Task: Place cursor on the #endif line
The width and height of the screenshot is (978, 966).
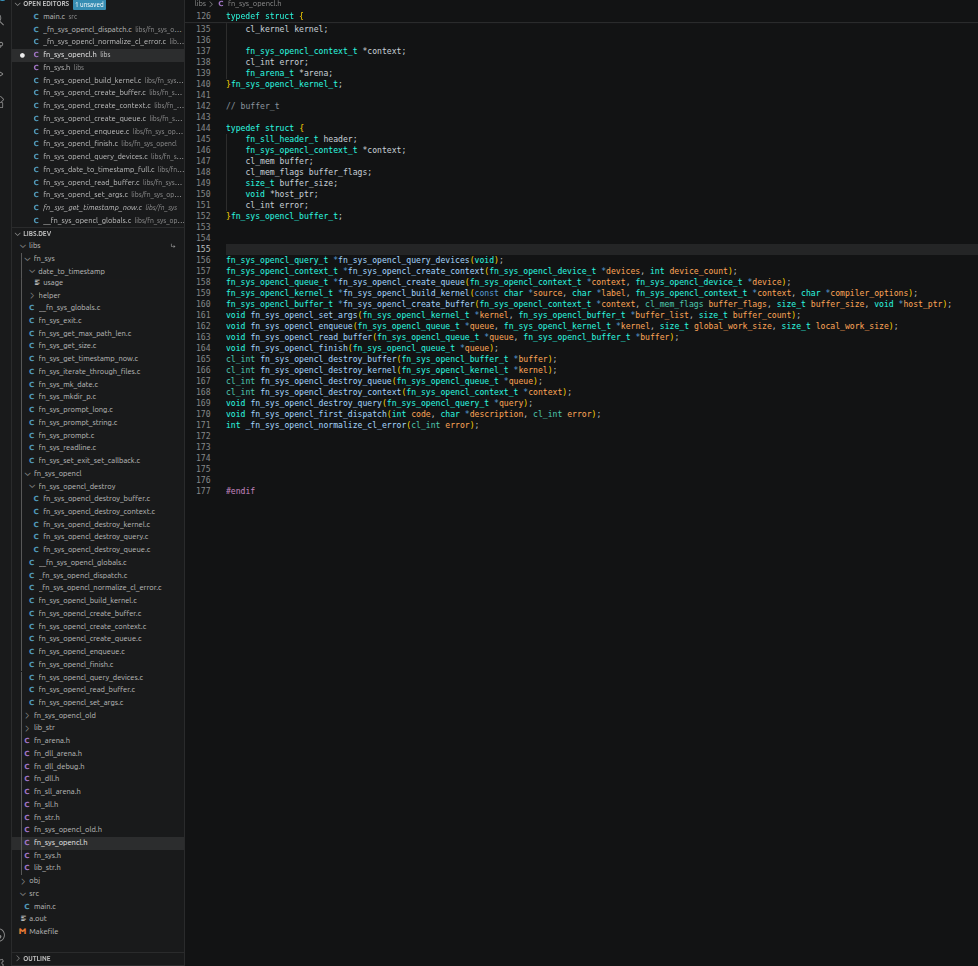Action: [240, 491]
